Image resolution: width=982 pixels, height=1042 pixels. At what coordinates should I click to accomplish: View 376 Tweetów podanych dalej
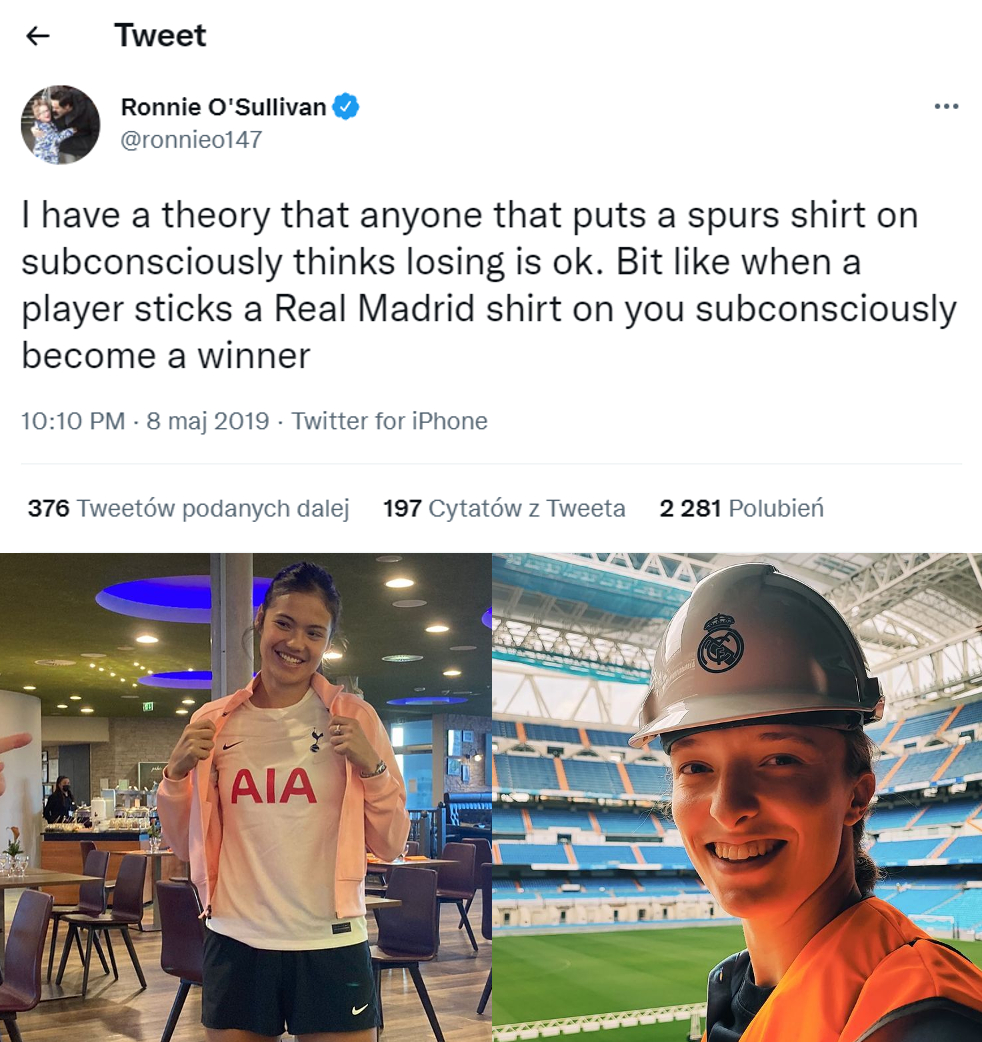[189, 508]
